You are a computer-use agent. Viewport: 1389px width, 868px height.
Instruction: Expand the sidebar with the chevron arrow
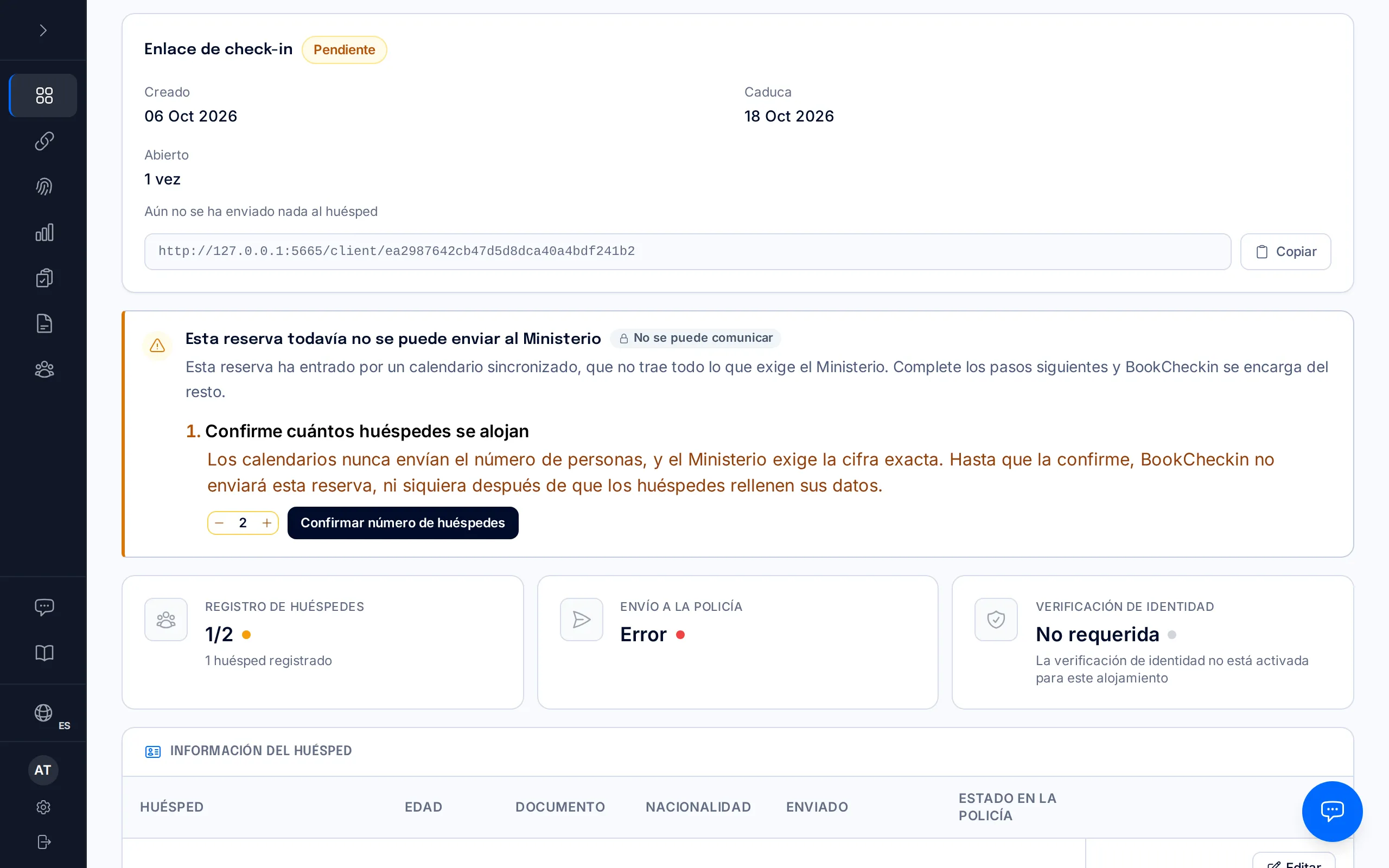click(43, 30)
